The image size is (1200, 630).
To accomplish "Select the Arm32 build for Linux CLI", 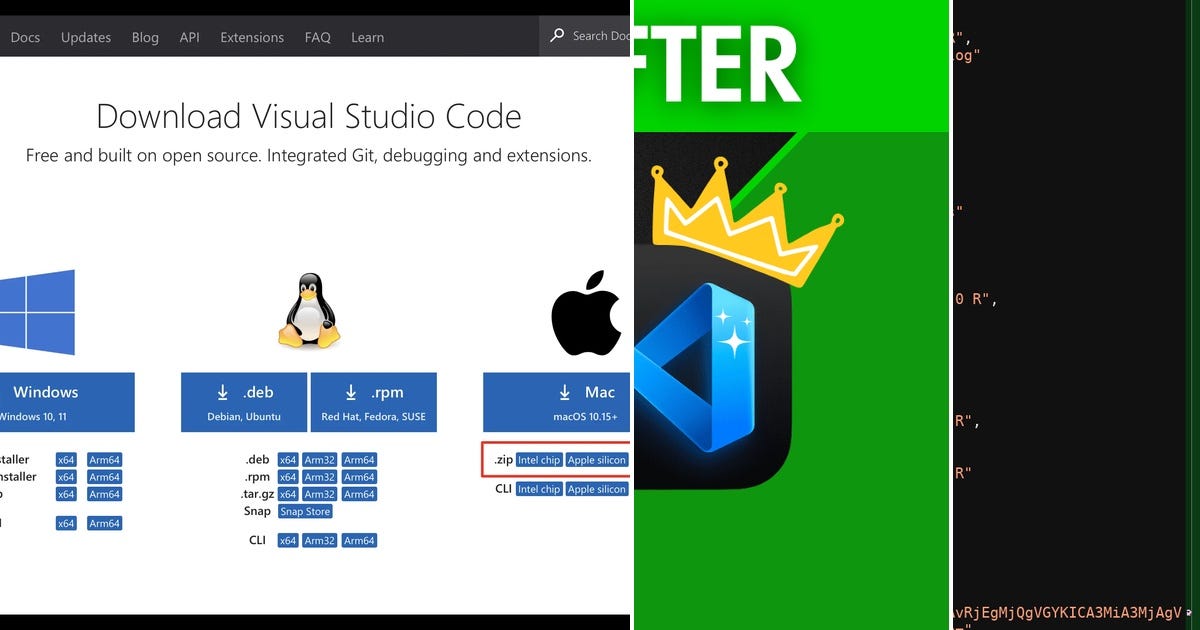I will click(319, 540).
